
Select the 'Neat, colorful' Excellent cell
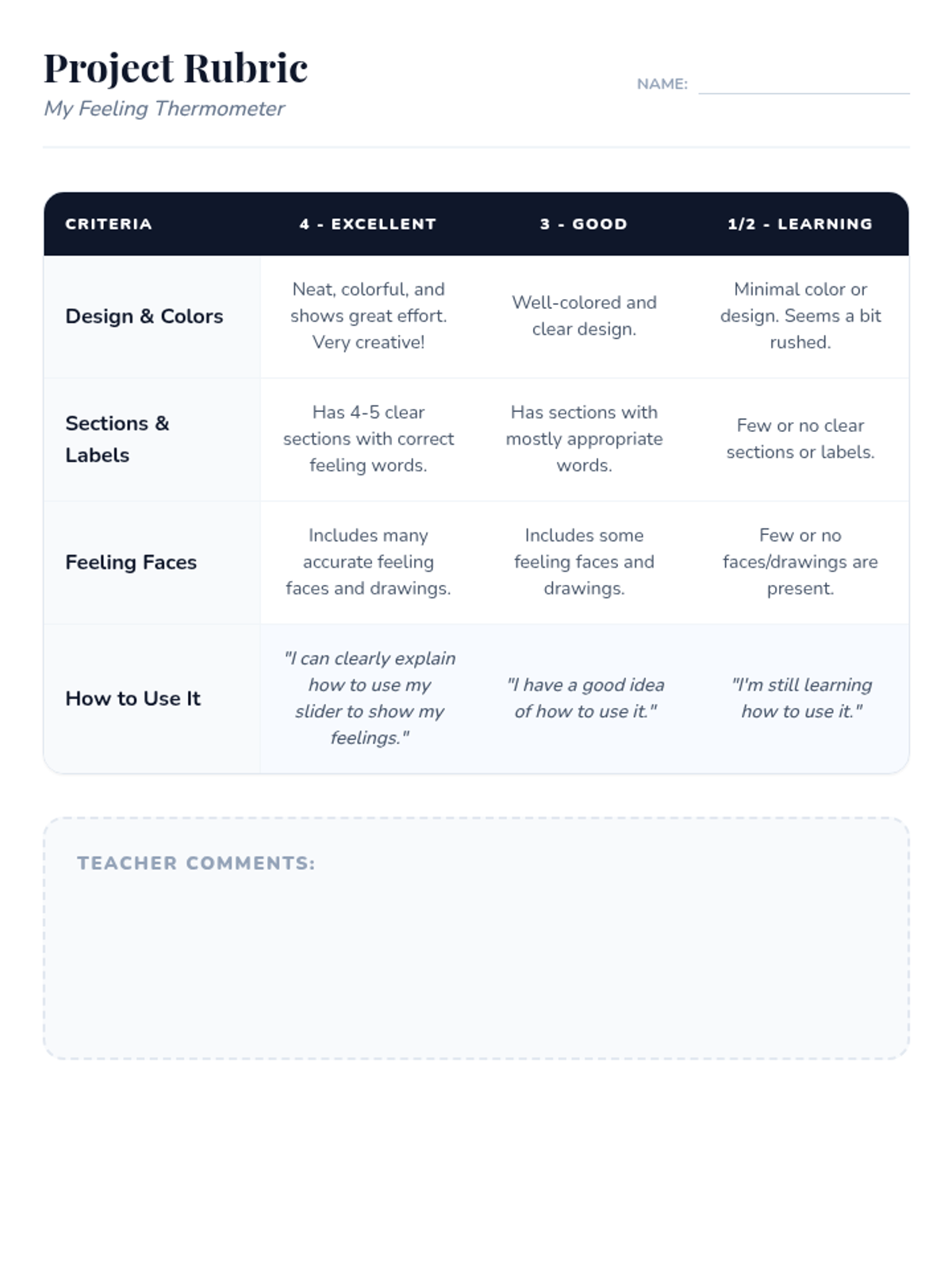pyautogui.click(x=368, y=316)
